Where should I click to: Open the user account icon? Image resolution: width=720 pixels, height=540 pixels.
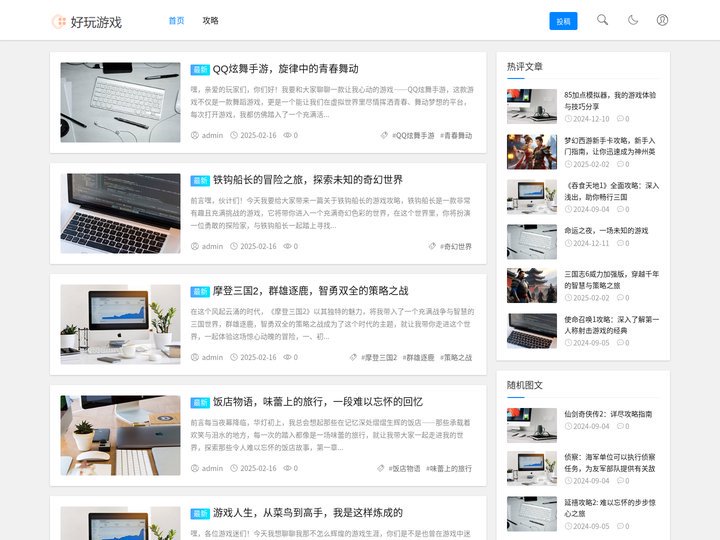(x=662, y=20)
